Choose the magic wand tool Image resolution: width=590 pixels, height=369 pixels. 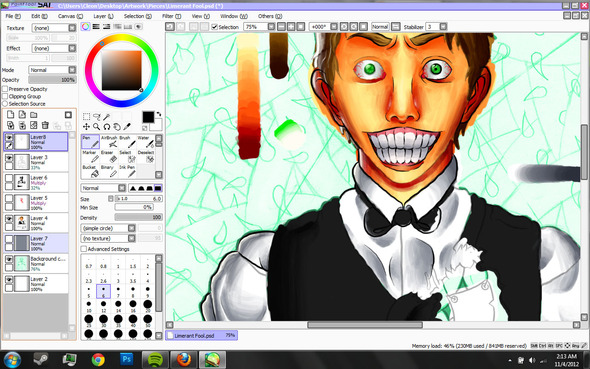107,117
